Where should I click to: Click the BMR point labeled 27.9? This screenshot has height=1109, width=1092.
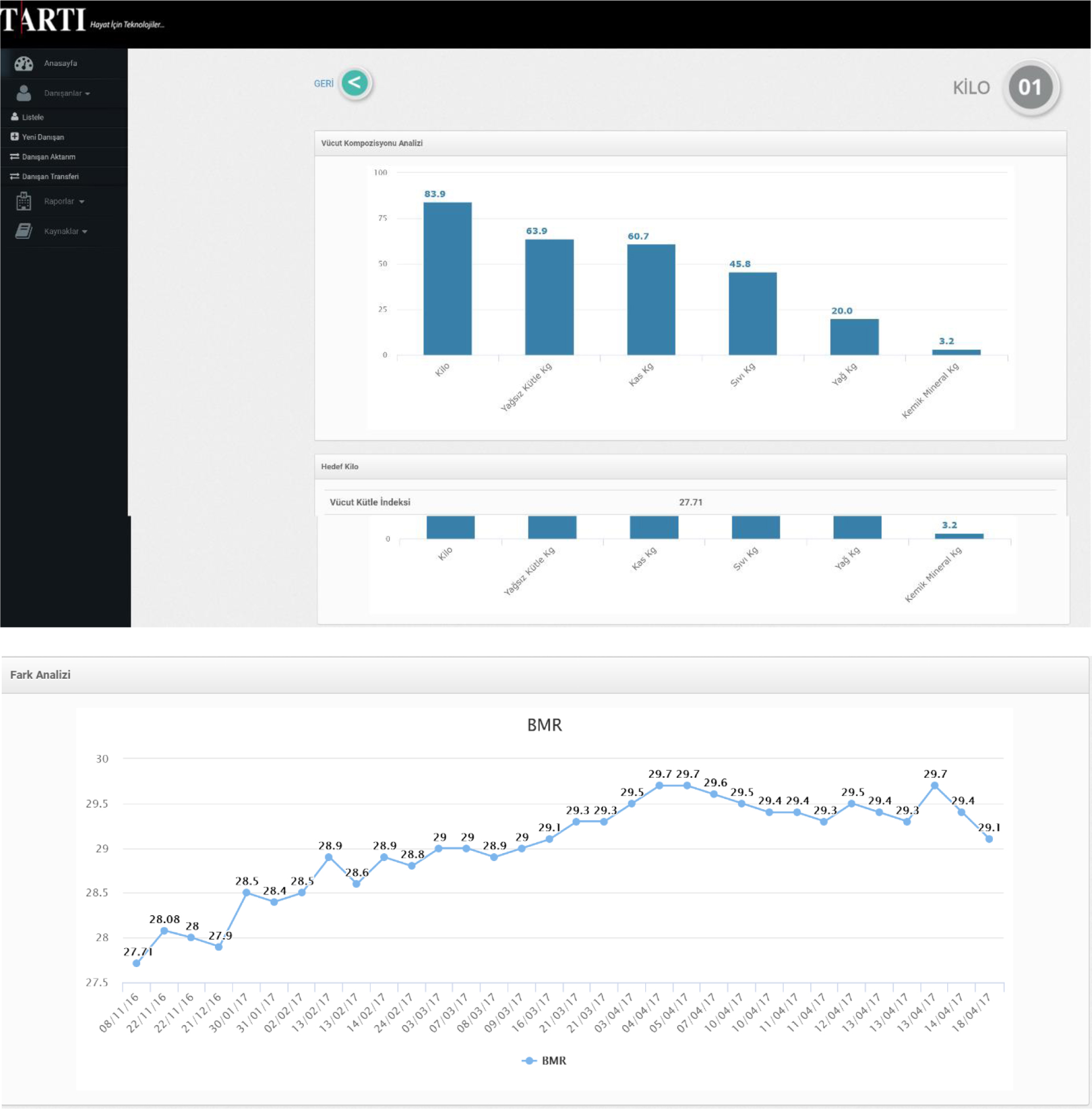point(218,947)
